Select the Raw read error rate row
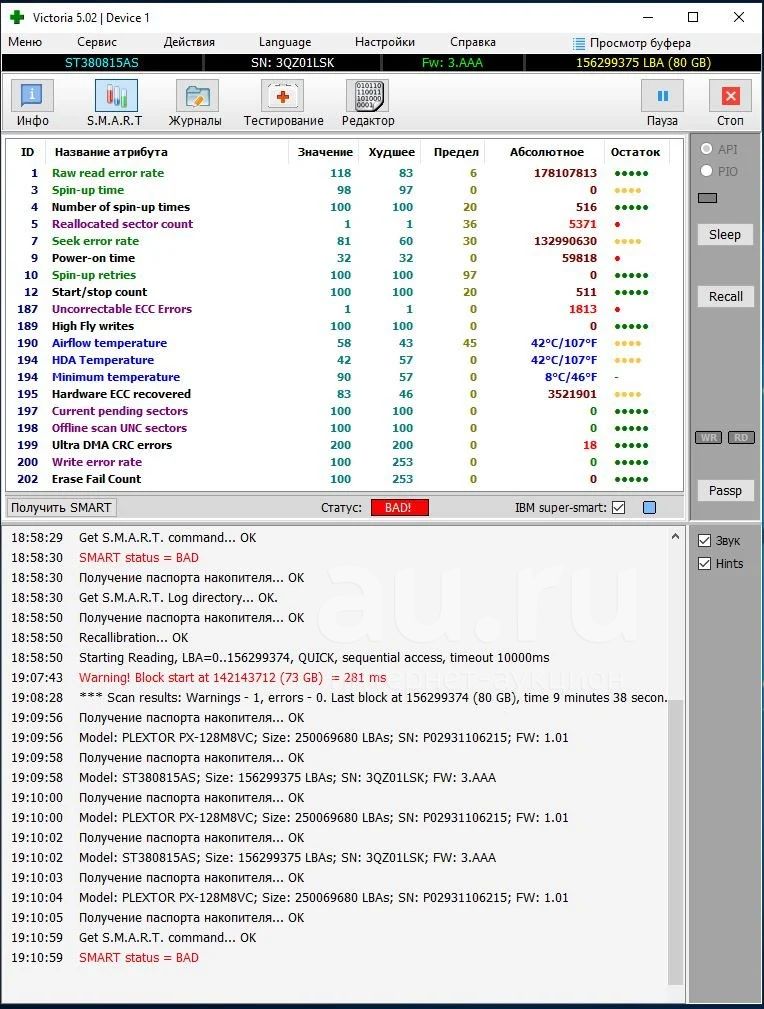764x1009 pixels. pos(344,173)
